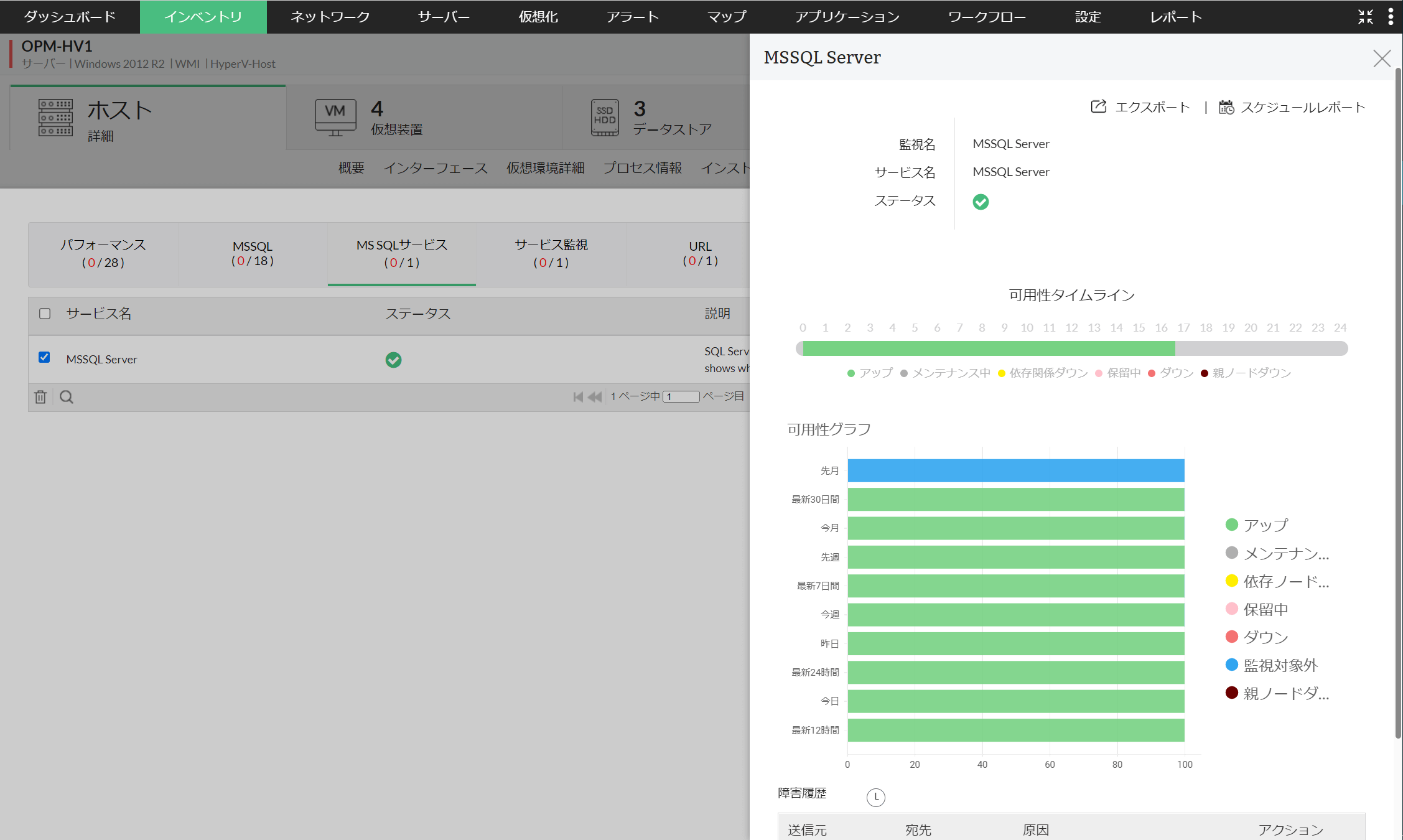Click the SSD データストア icon
The height and width of the screenshot is (840, 1403).
click(605, 117)
